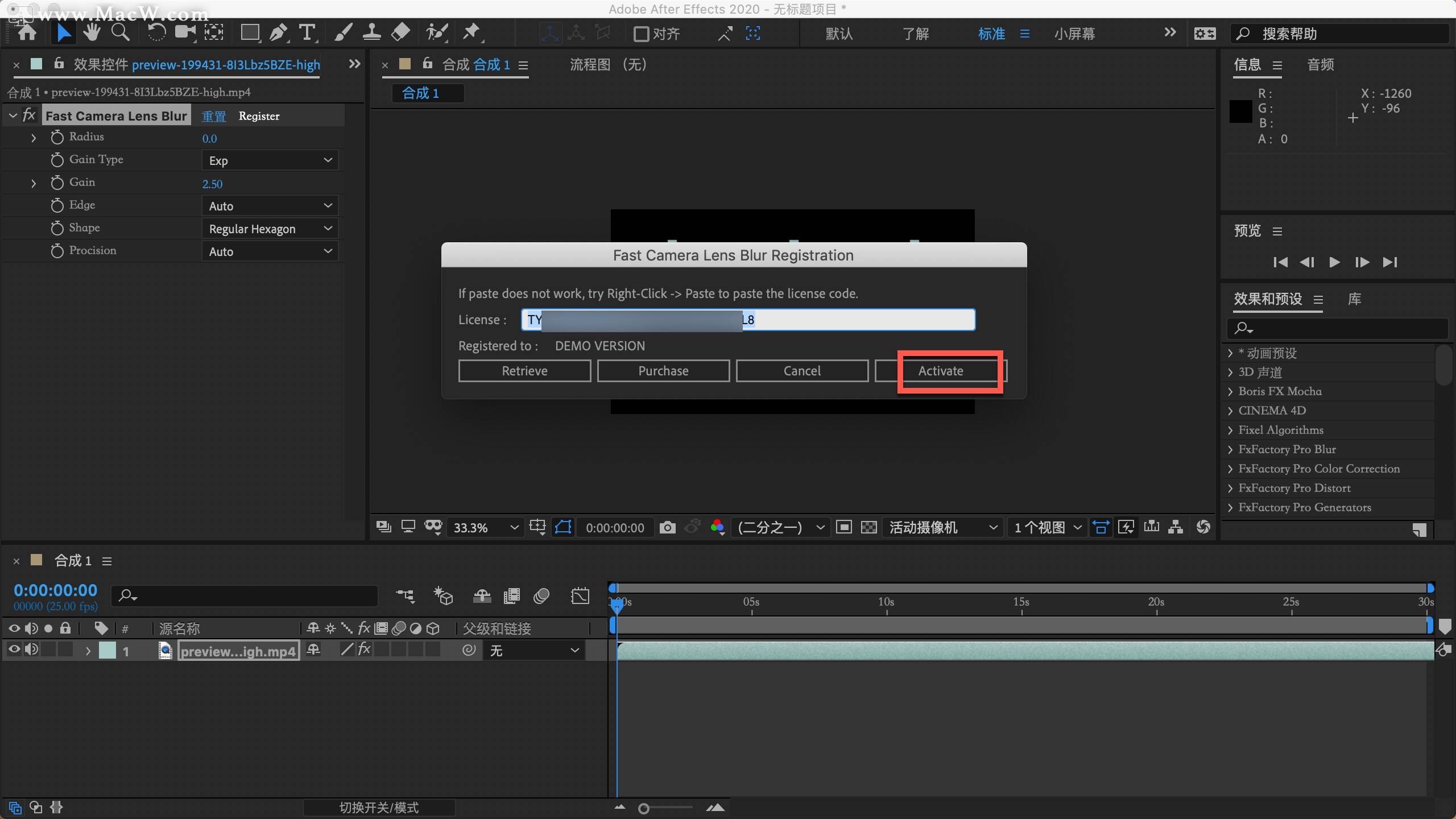The height and width of the screenshot is (819, 1456).
Task: Select the Zoom tool
Action: tap(121, 32)
